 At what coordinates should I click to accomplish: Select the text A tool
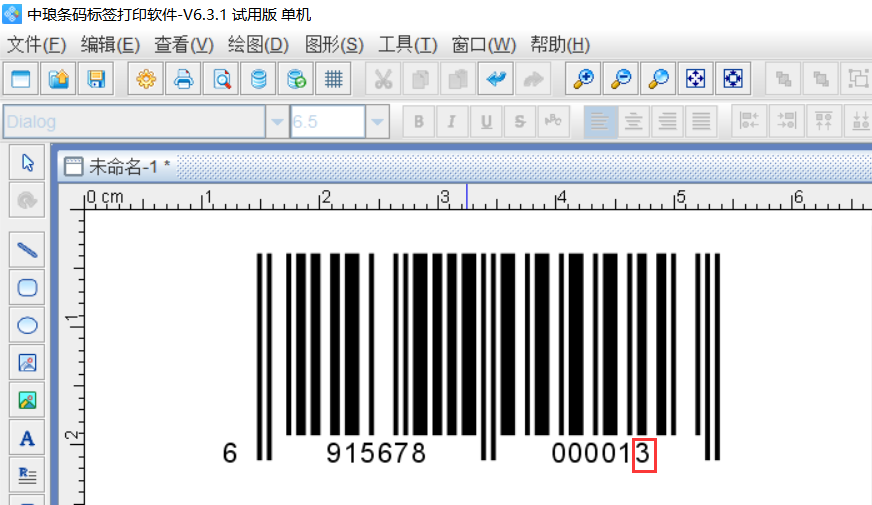27,438
